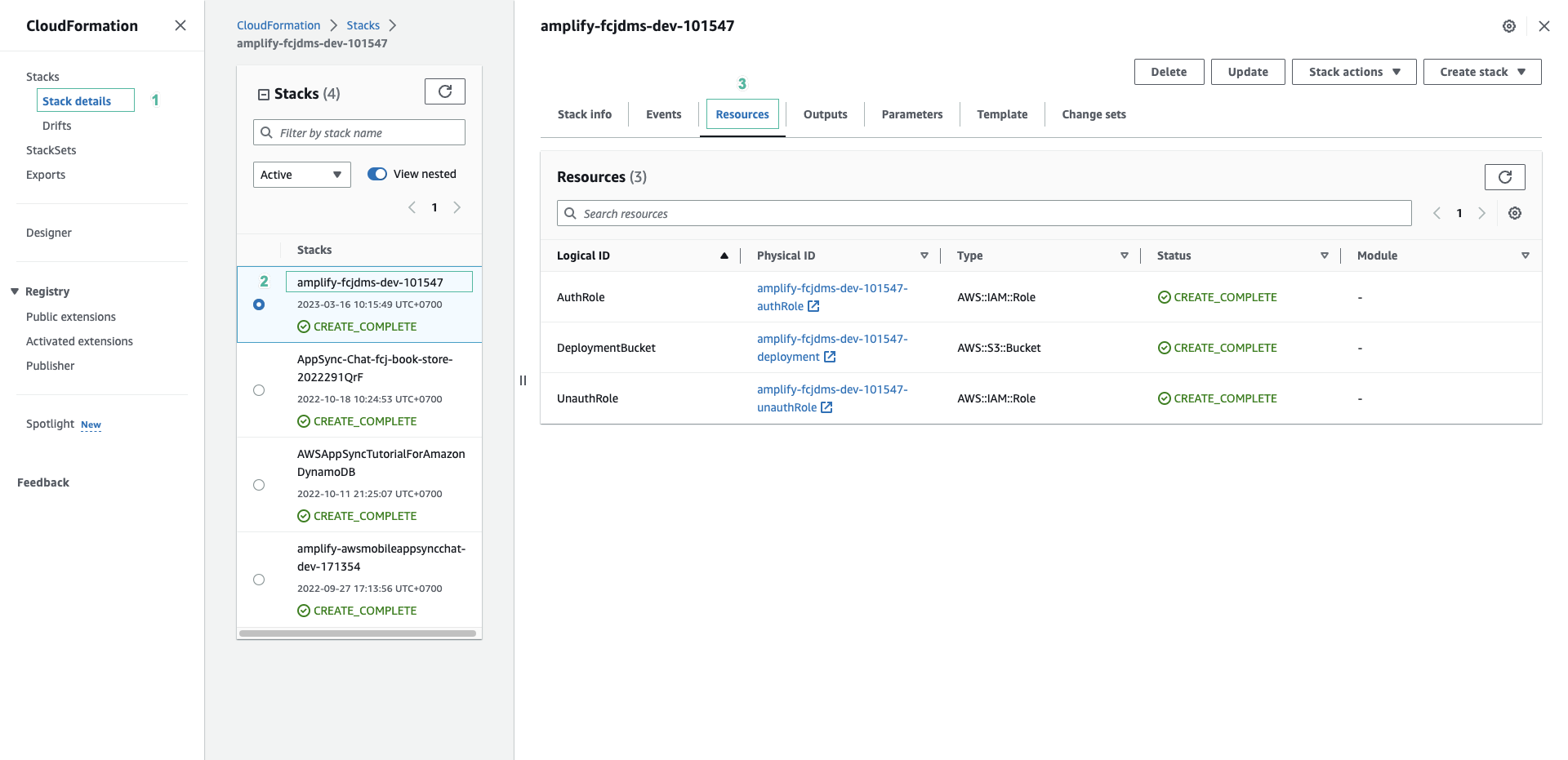Image resolution: width=1568 pixels, height=760 pixels.
Task: Switch to the Resources tab
Action: (x=742, y=114)
